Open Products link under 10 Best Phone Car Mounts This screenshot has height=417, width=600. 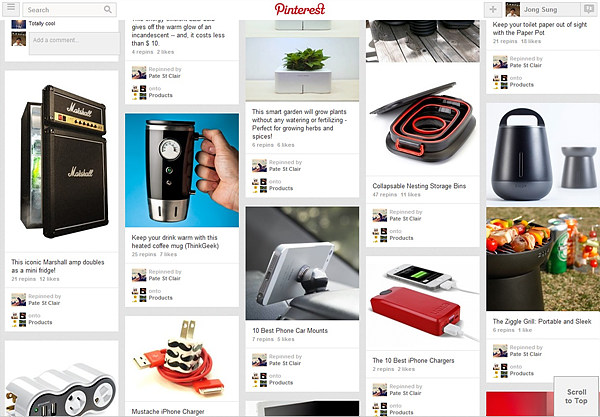tap(281, 382)
